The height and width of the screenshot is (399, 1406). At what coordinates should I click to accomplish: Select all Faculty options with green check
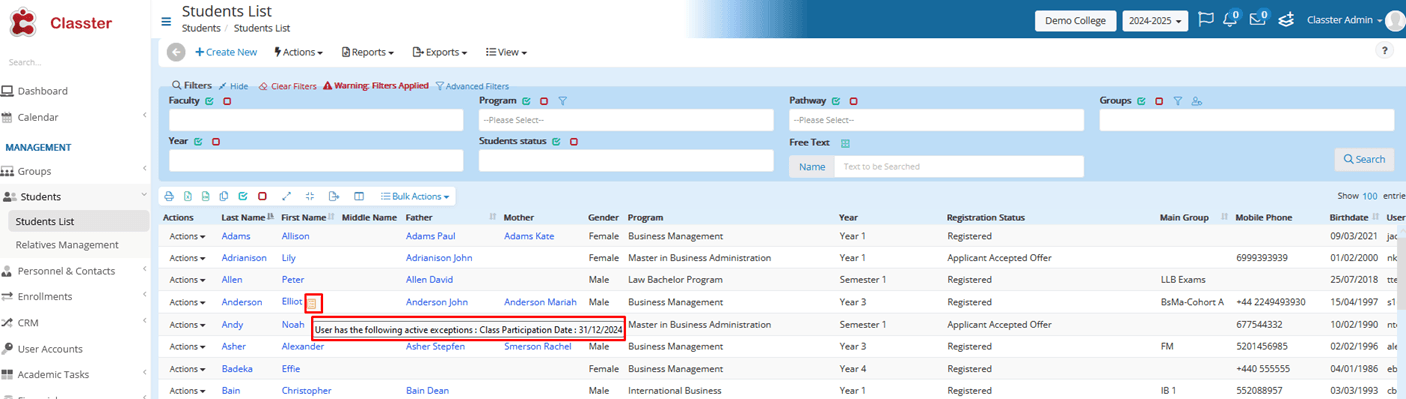pyautogui.click(x=209, y=101)
